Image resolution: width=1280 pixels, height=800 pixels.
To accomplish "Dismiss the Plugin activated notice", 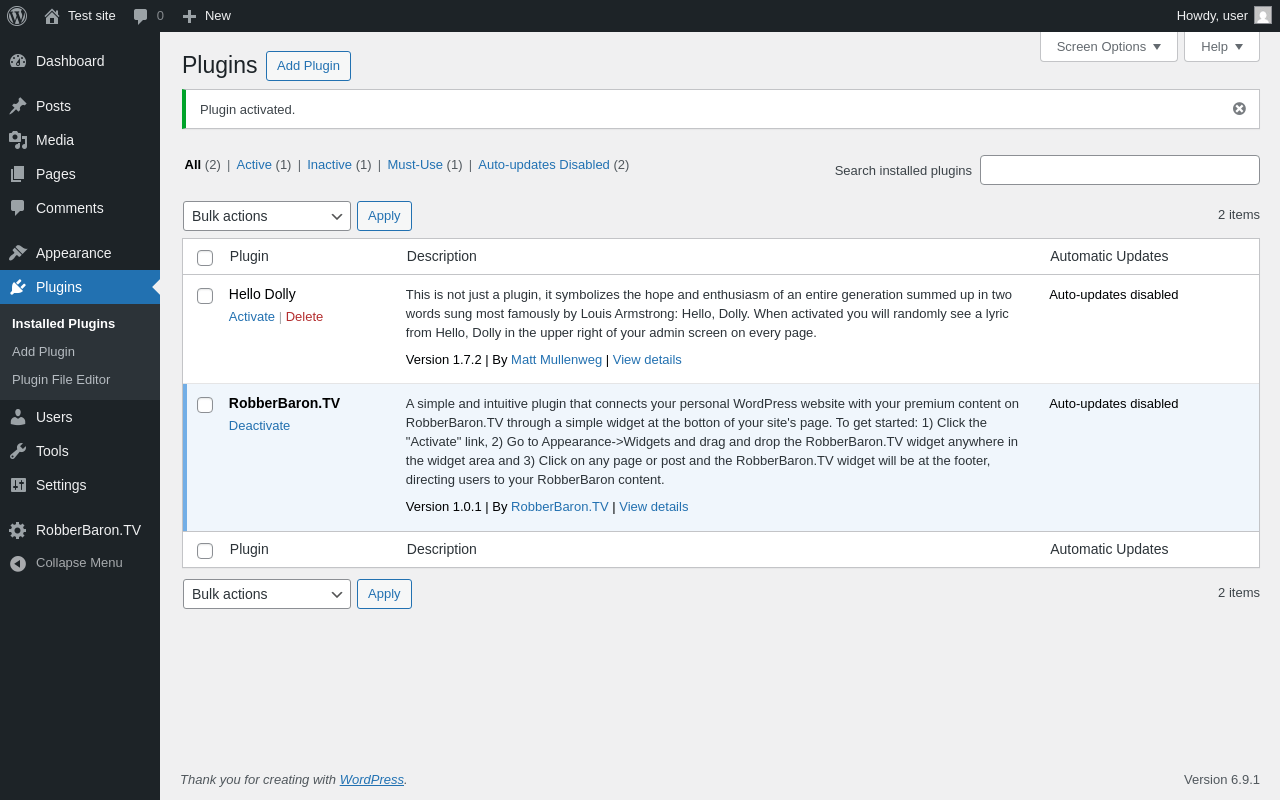I will pos(1239,109).
